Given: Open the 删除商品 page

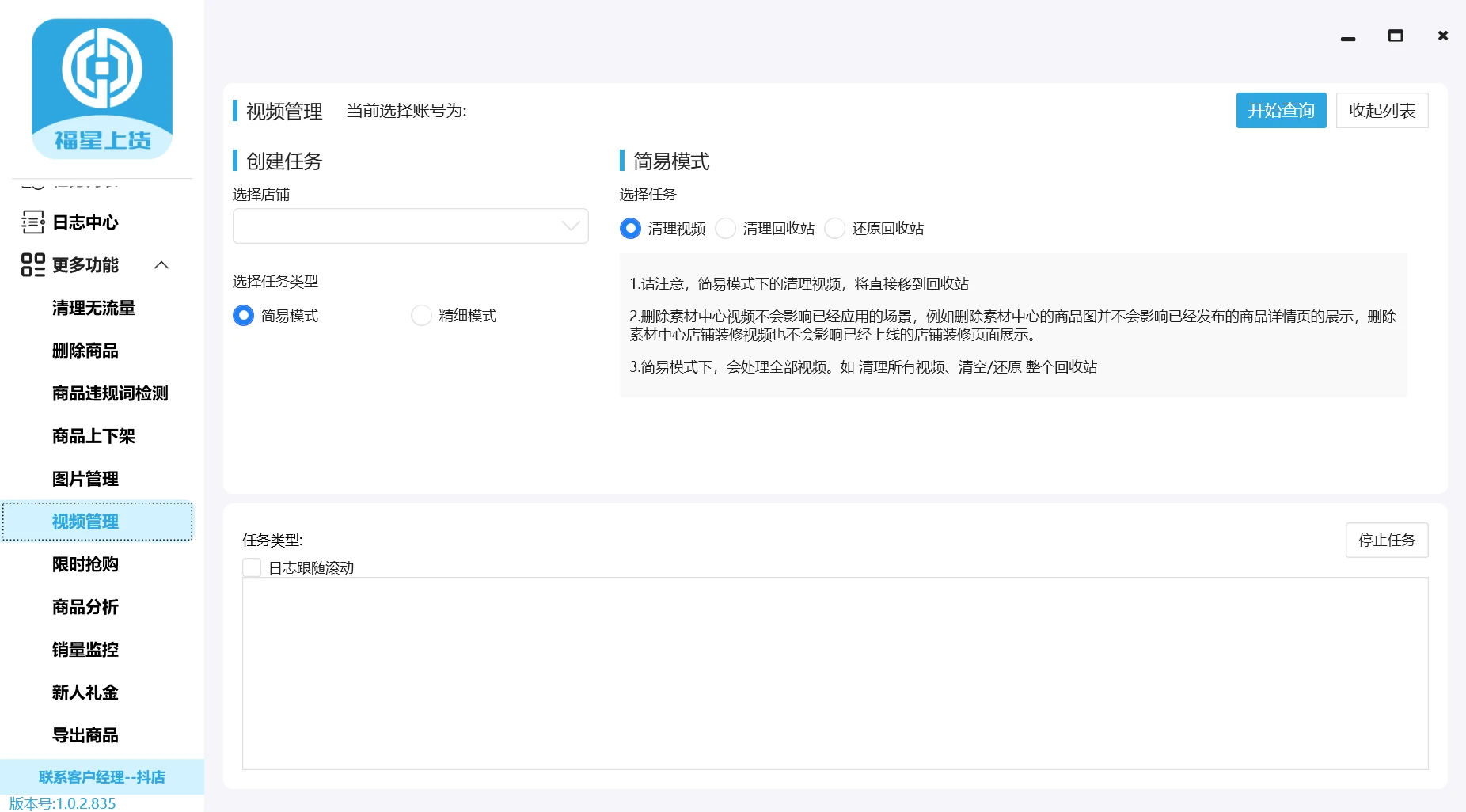Looking at the screenshot, I should [x=85, y=351].
